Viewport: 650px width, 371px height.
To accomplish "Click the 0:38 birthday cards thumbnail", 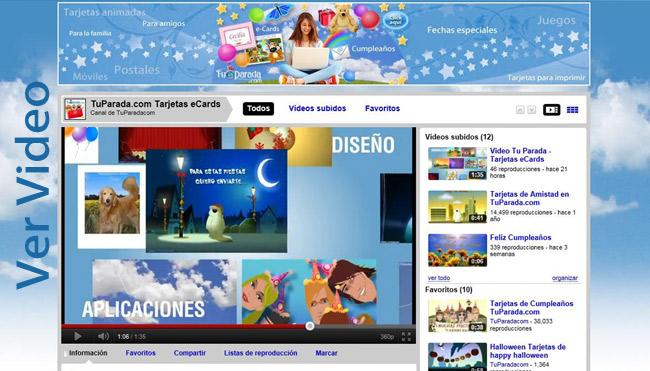I will tap(457, 316).
